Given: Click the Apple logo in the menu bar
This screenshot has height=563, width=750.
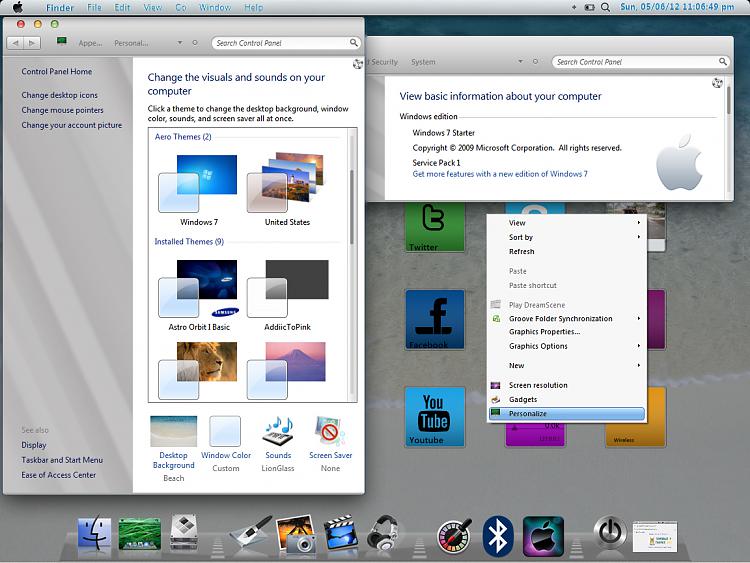Looking at the screenshot, I should tap(18, 7).
